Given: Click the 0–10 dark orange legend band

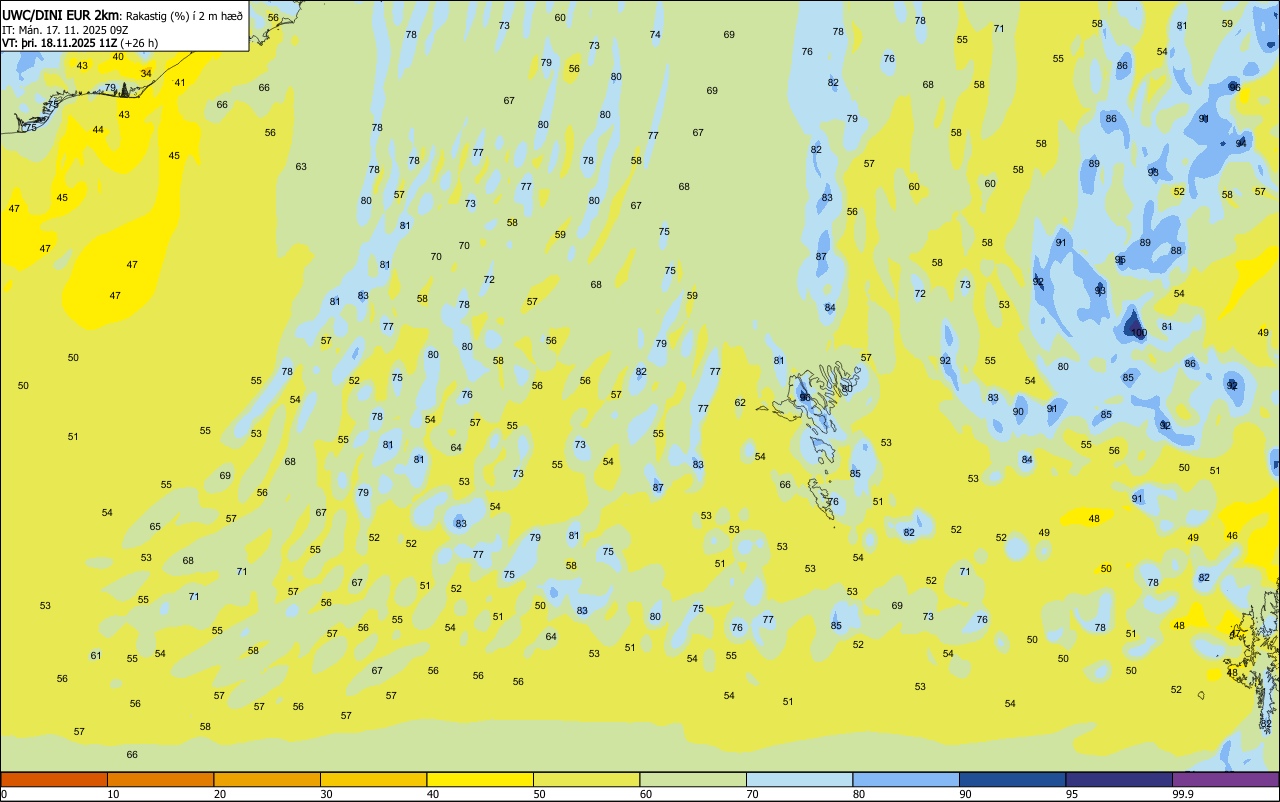Looking at the screenshot, I should 54,779.
